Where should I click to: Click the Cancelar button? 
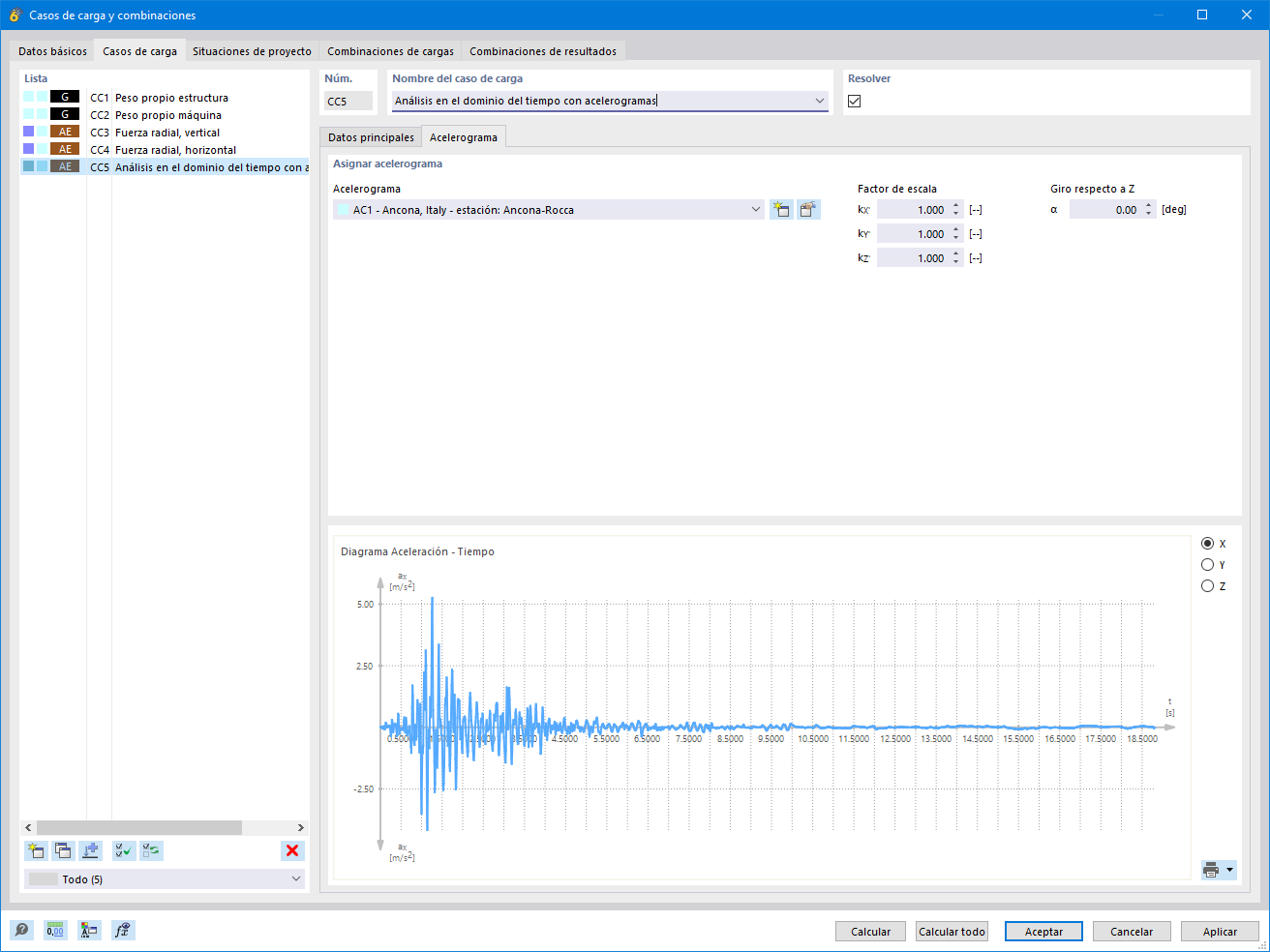click(1132, 932)
